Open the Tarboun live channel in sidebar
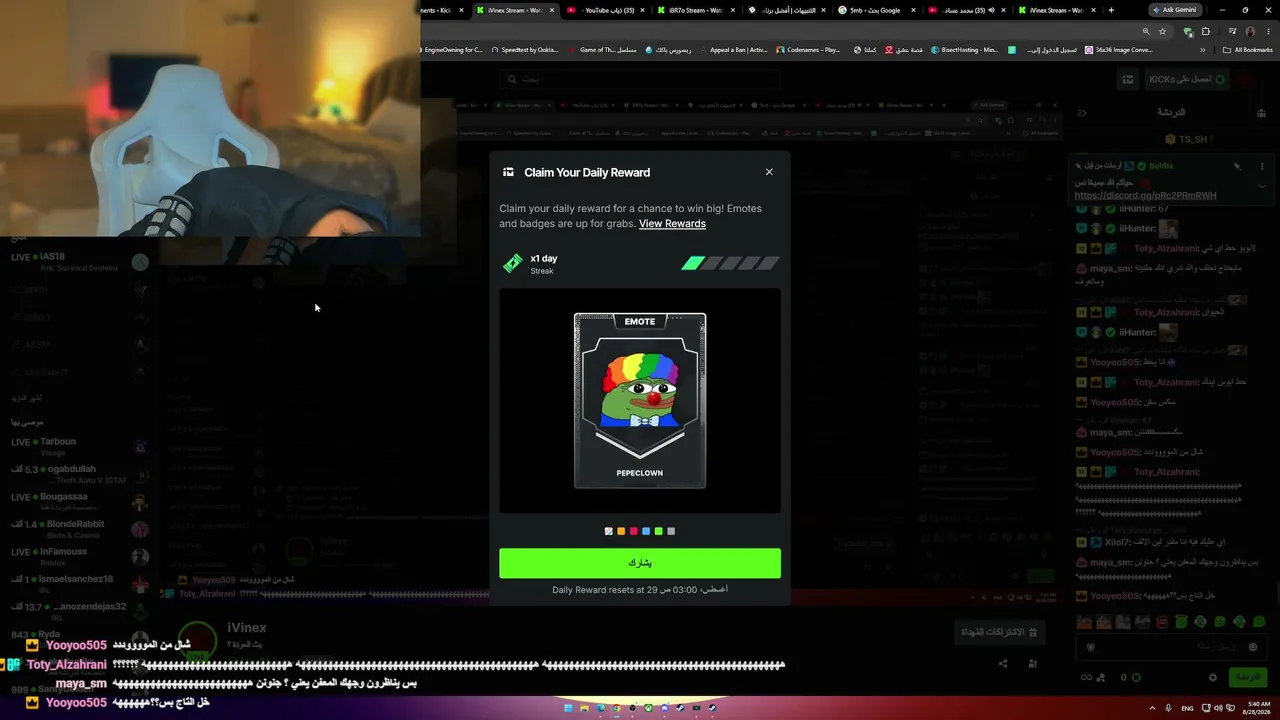1280x720 pixels. tap(80, 446)
